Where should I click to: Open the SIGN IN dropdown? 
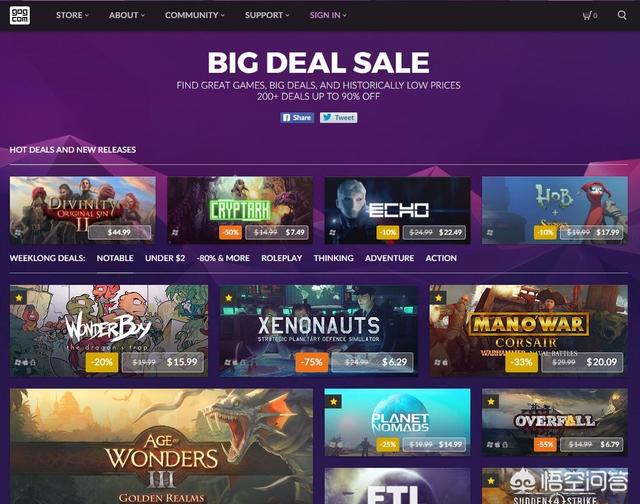click(328, 15)
